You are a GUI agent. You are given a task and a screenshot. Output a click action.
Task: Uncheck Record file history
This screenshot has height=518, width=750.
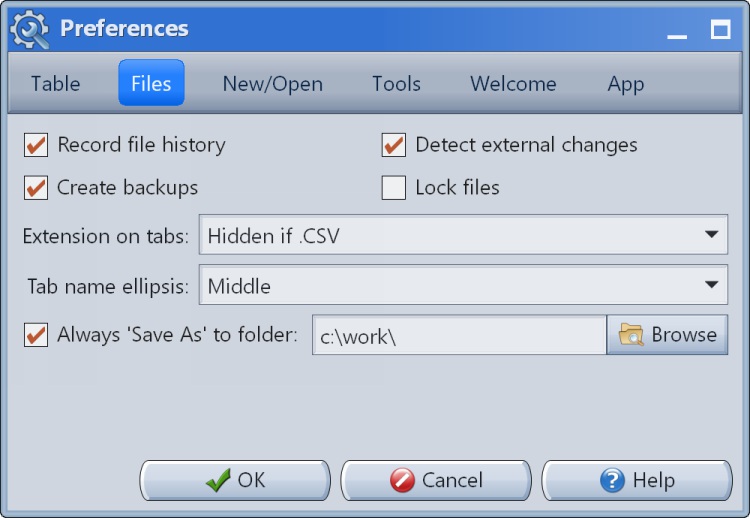tap(36, 145)
